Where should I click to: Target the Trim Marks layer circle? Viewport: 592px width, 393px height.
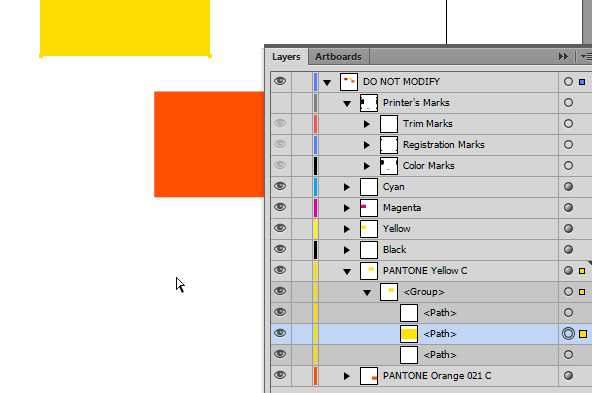tap(568, 123)
